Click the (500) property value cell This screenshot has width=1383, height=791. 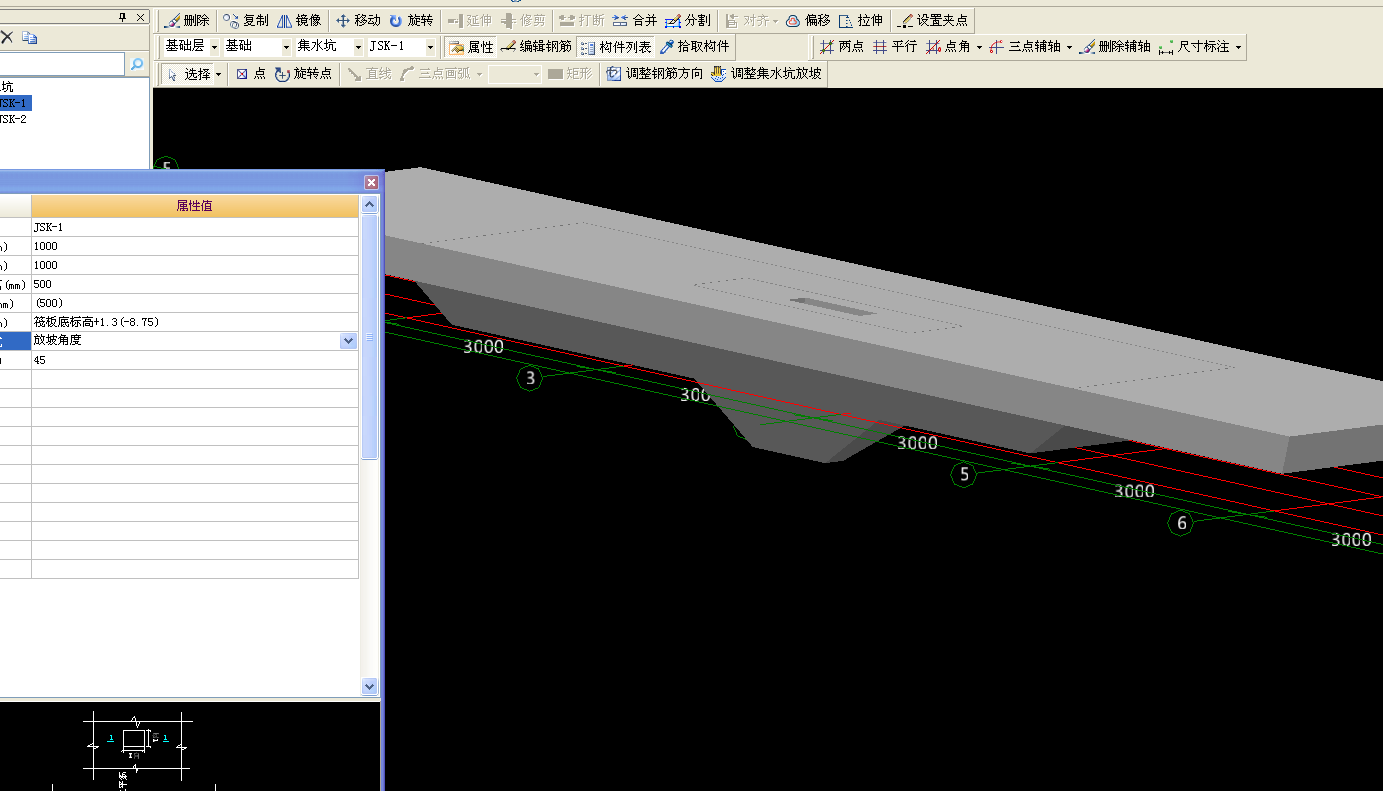point(194,303)
